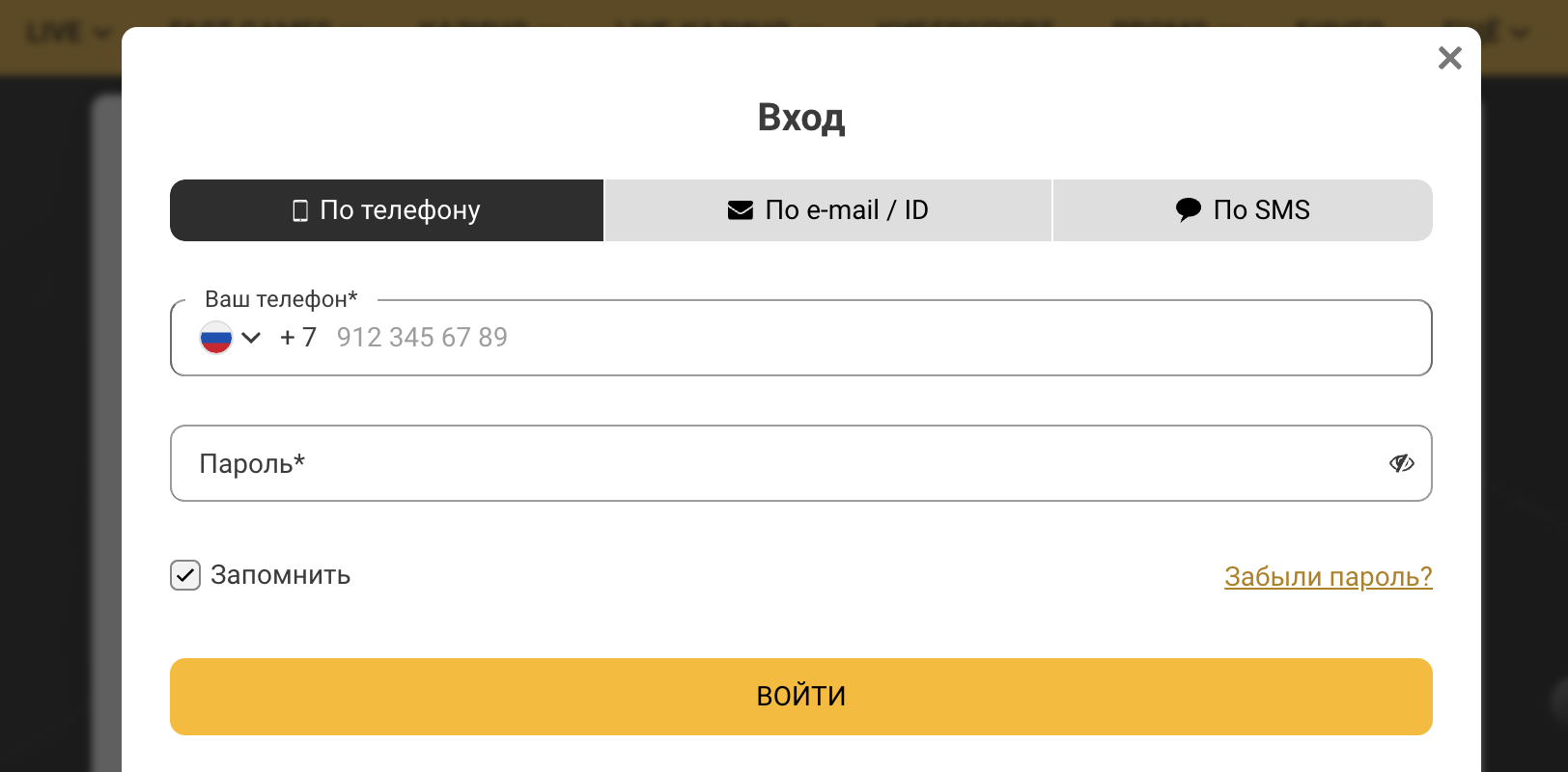Image resolution: width=1568 pixels, height=772 pixels.
Task: Expand the country code chevron
Action: click(x=251, y=338)
